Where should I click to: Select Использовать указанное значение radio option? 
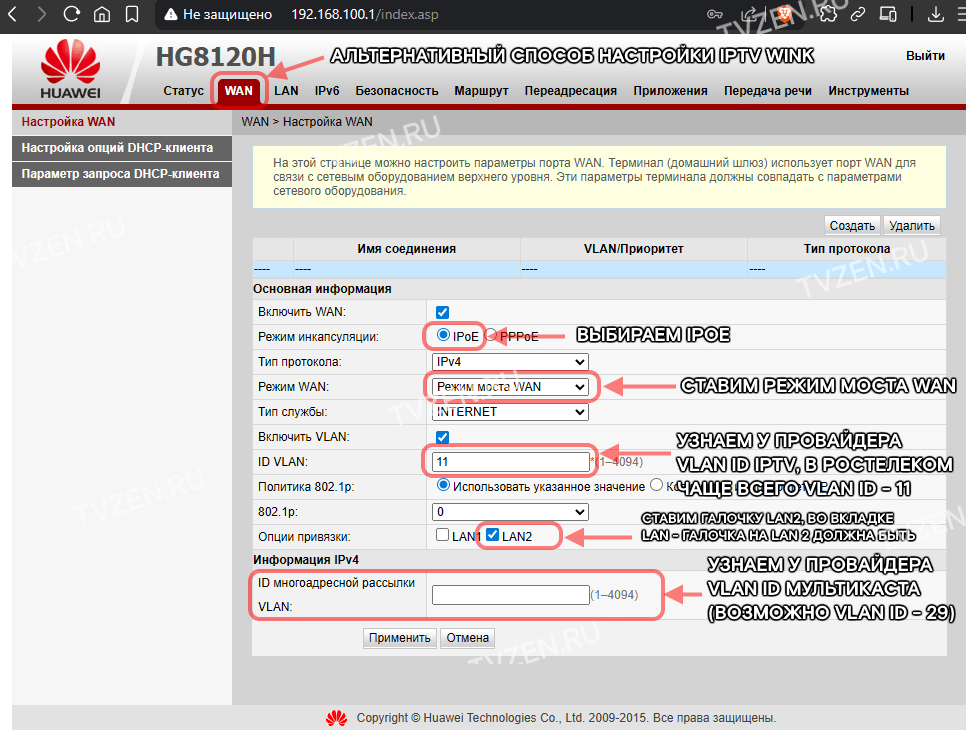[443, 485]
